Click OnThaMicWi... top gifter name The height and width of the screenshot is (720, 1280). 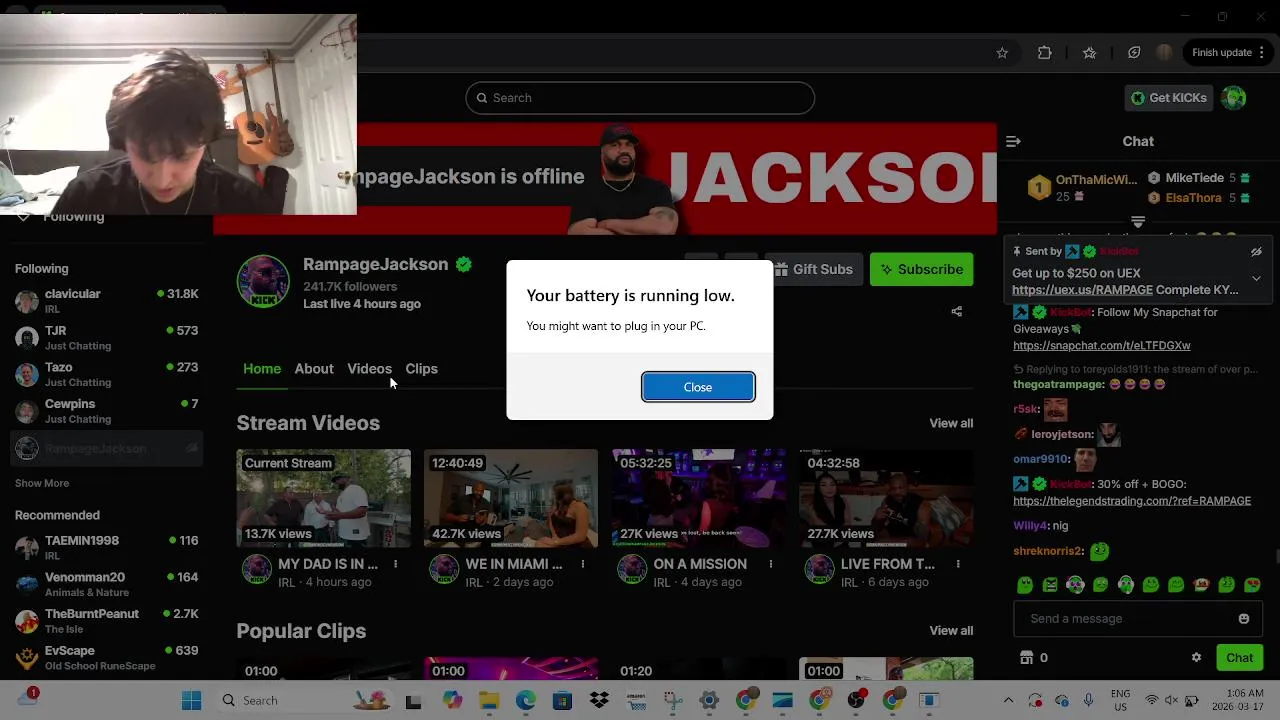pos(1096,179)
